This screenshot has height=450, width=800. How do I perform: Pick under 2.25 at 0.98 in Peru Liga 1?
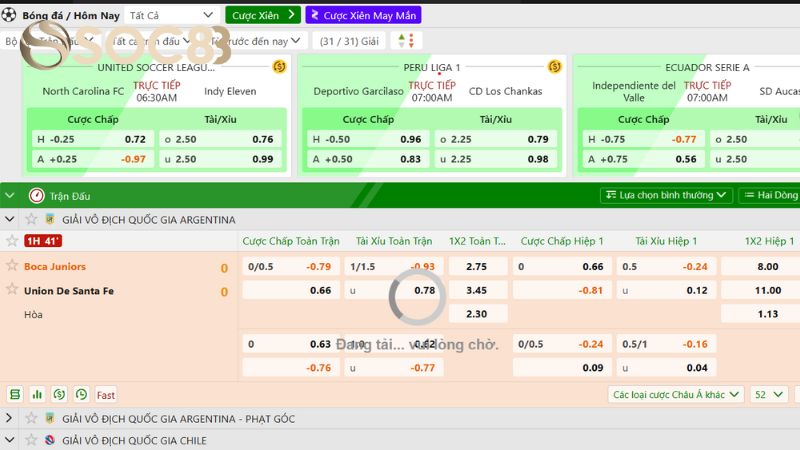[496, 159]
